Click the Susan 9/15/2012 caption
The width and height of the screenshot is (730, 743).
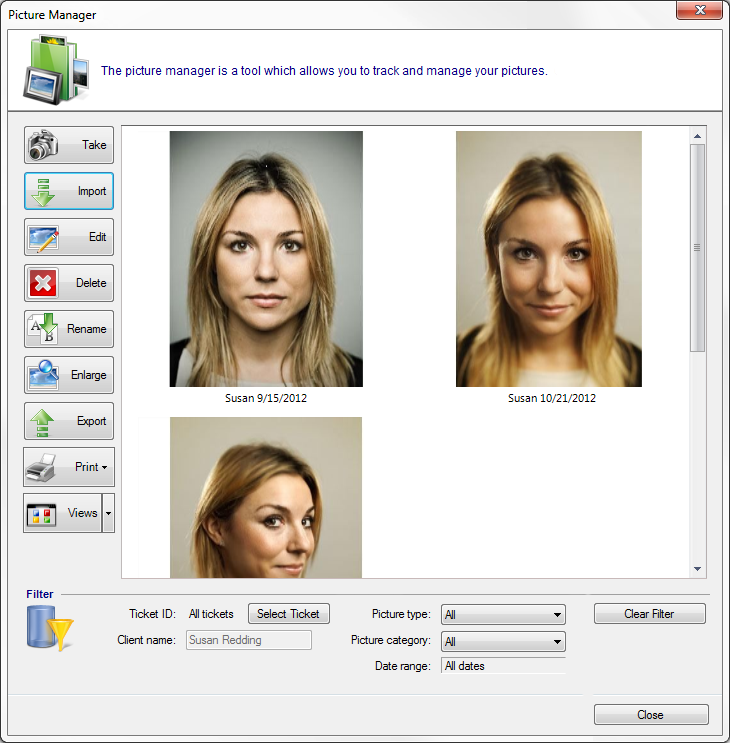266,398
